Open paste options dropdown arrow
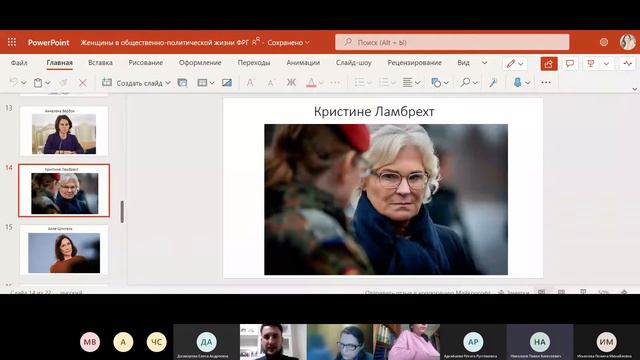 pos(48,83)
